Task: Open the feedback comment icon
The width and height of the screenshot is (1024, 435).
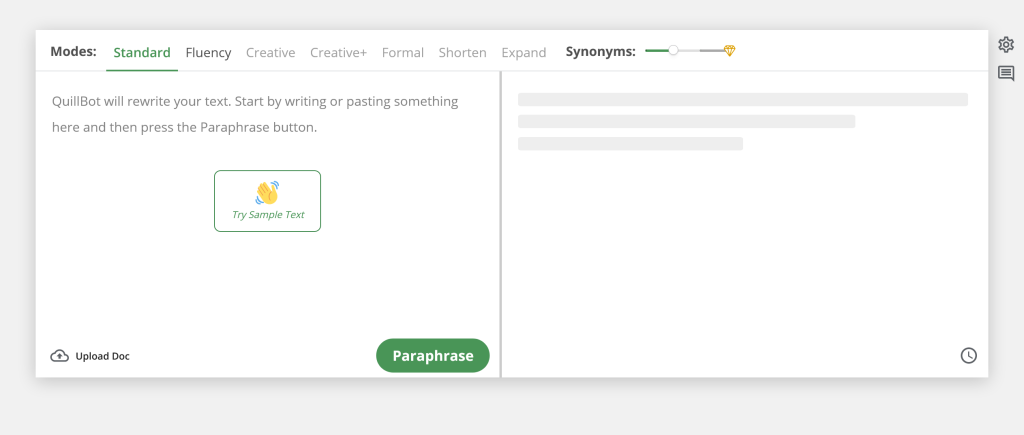Action: 1006,73
